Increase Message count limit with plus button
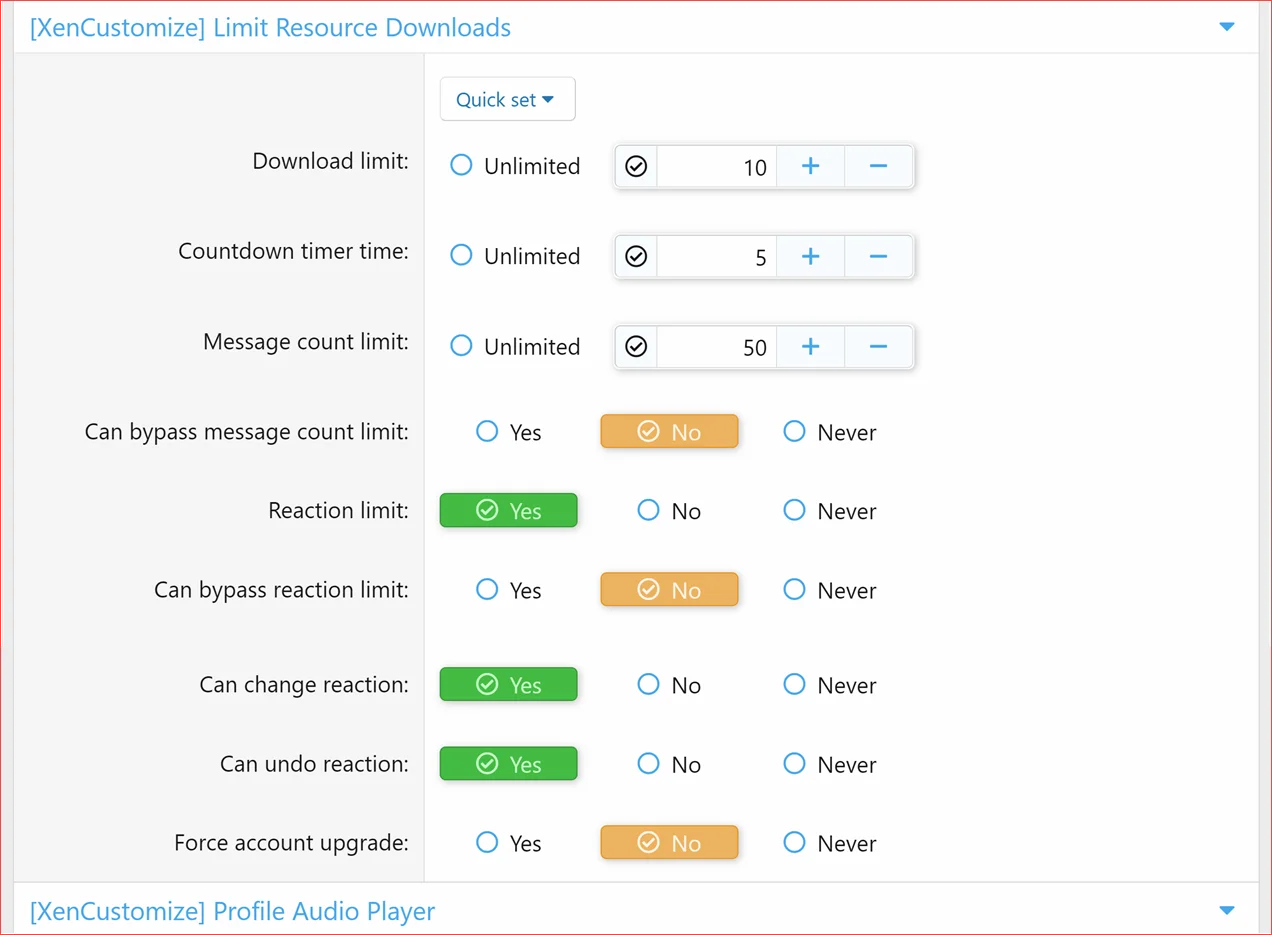Viewport: 1272px width, 935px height. (810, 347)
